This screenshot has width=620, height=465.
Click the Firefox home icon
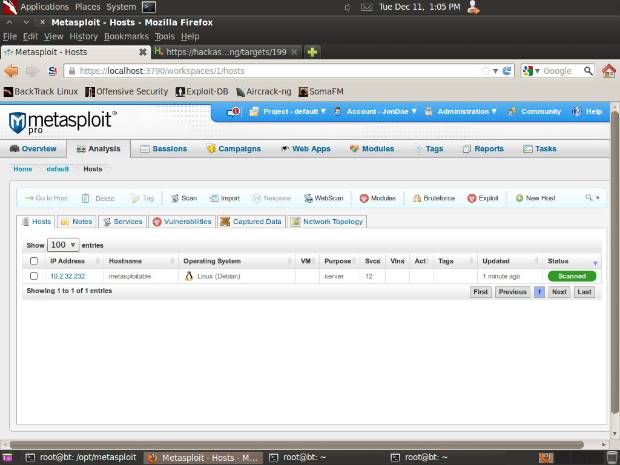[x=608, y=71]
